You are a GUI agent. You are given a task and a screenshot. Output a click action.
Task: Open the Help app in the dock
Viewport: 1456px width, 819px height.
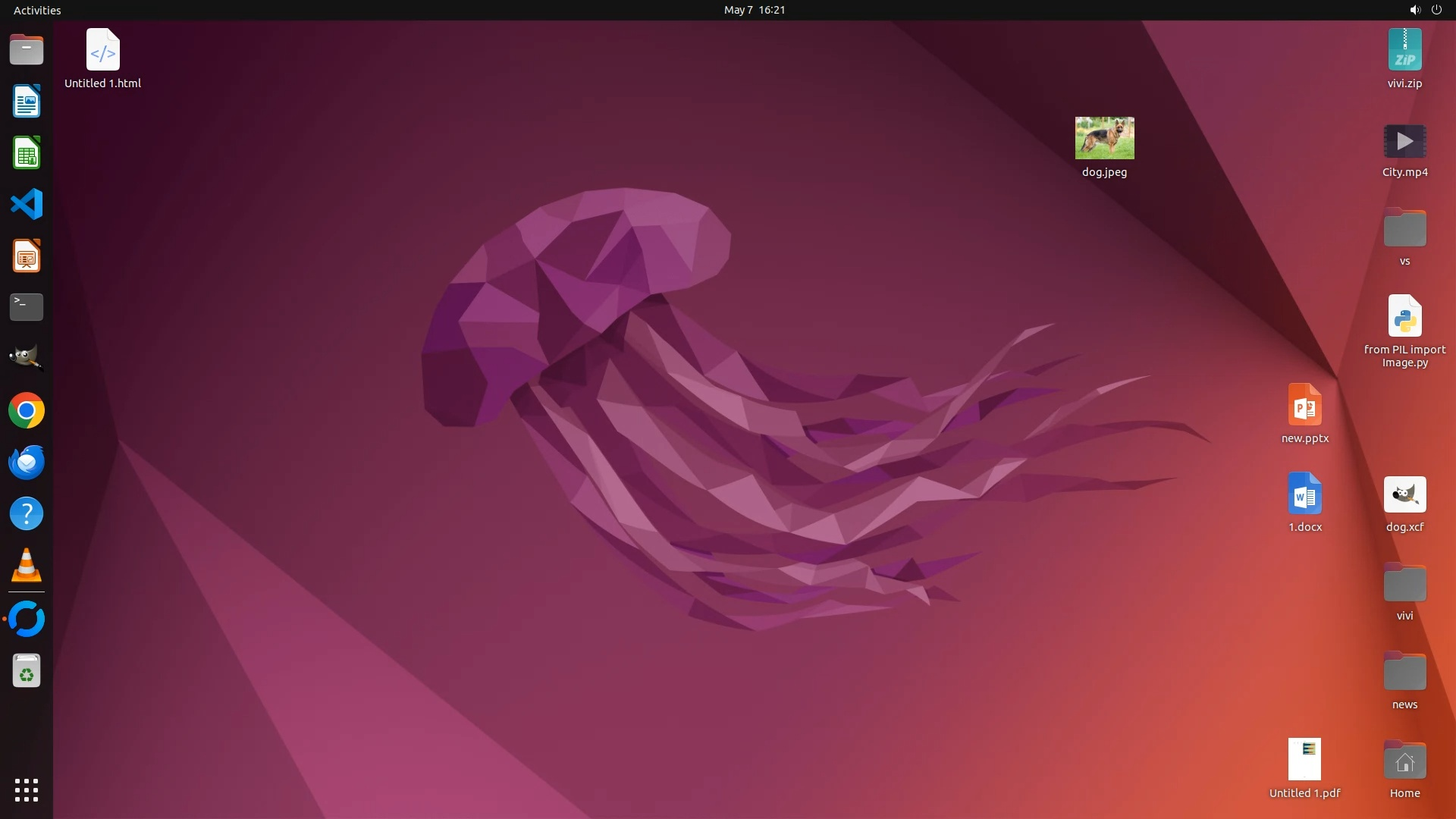tap(27, 514)
